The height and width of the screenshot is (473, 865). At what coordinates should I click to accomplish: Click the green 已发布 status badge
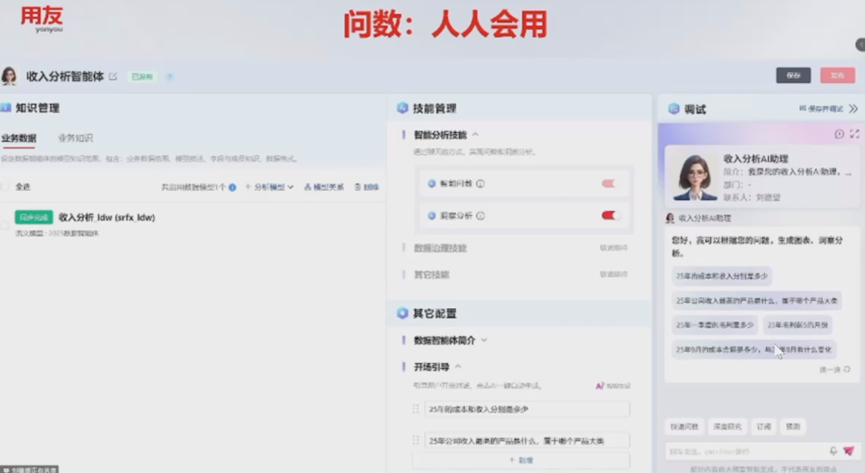pos(142,77)
